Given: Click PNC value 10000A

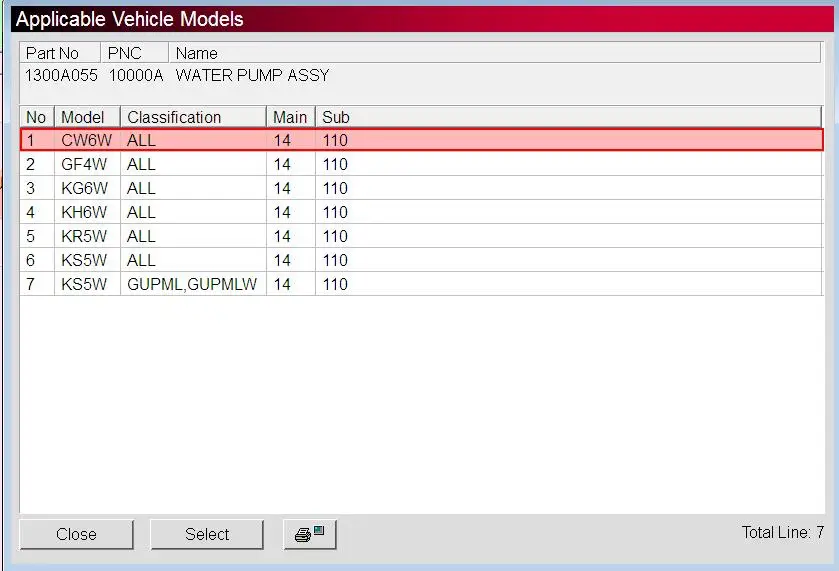Looking at the screenshot, I should tap(136, 75).
